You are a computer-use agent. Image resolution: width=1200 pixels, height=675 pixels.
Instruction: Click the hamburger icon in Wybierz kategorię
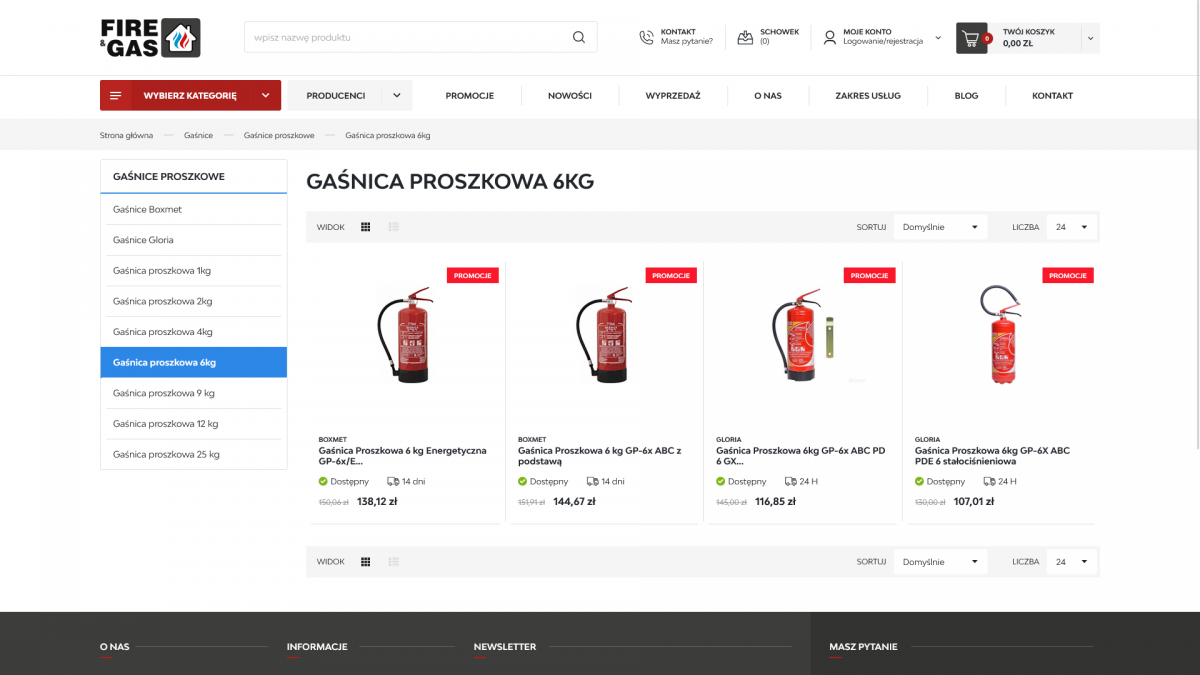pyautogui.click(x=116, y=96)
